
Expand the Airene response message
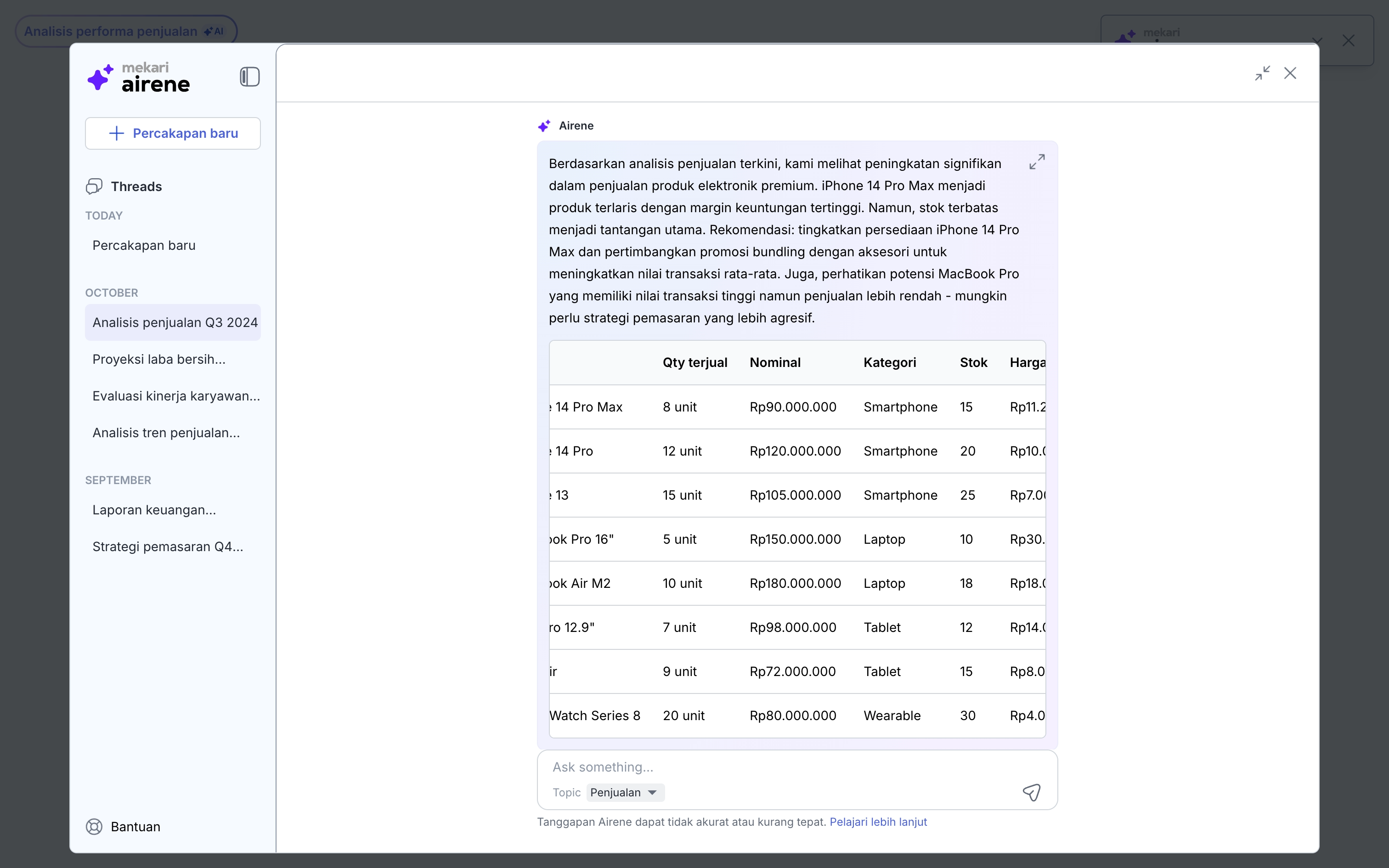[x=1037, y=162]
